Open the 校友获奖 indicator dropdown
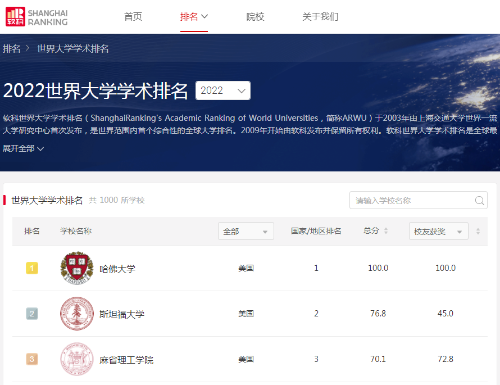Image resolution: width=500 pixels, height=385 pixels. [439, 231]
